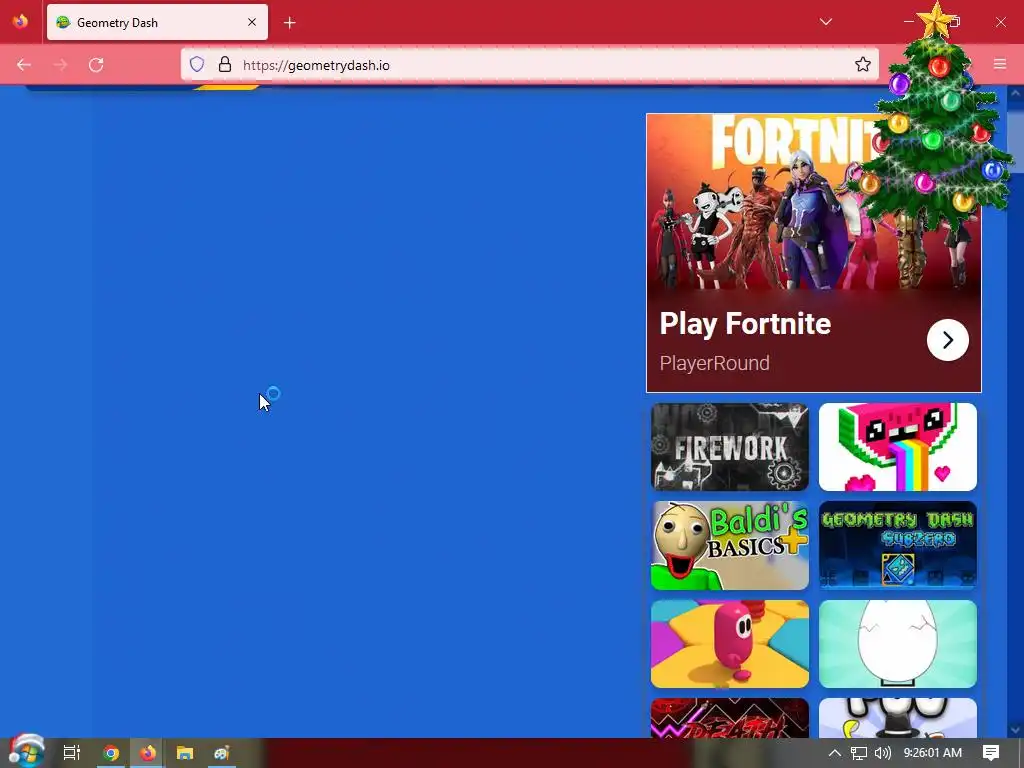The height and width of the screenshot is (768, 1024).
Task: Open the cracked egg game thumbnail
Action: 897,644
